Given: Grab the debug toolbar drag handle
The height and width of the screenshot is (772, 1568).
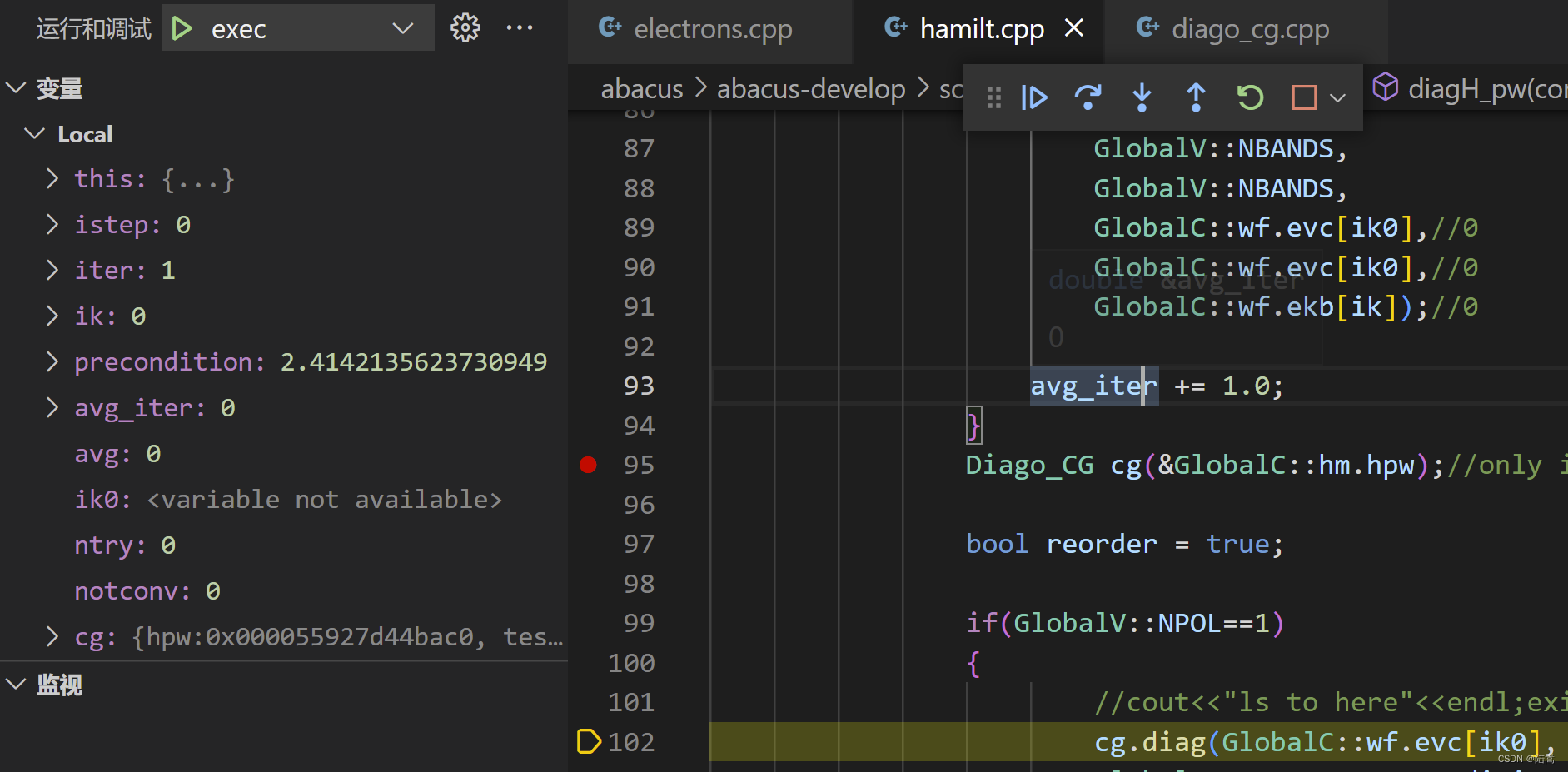Looking at the screenshot, I should 993,98.
